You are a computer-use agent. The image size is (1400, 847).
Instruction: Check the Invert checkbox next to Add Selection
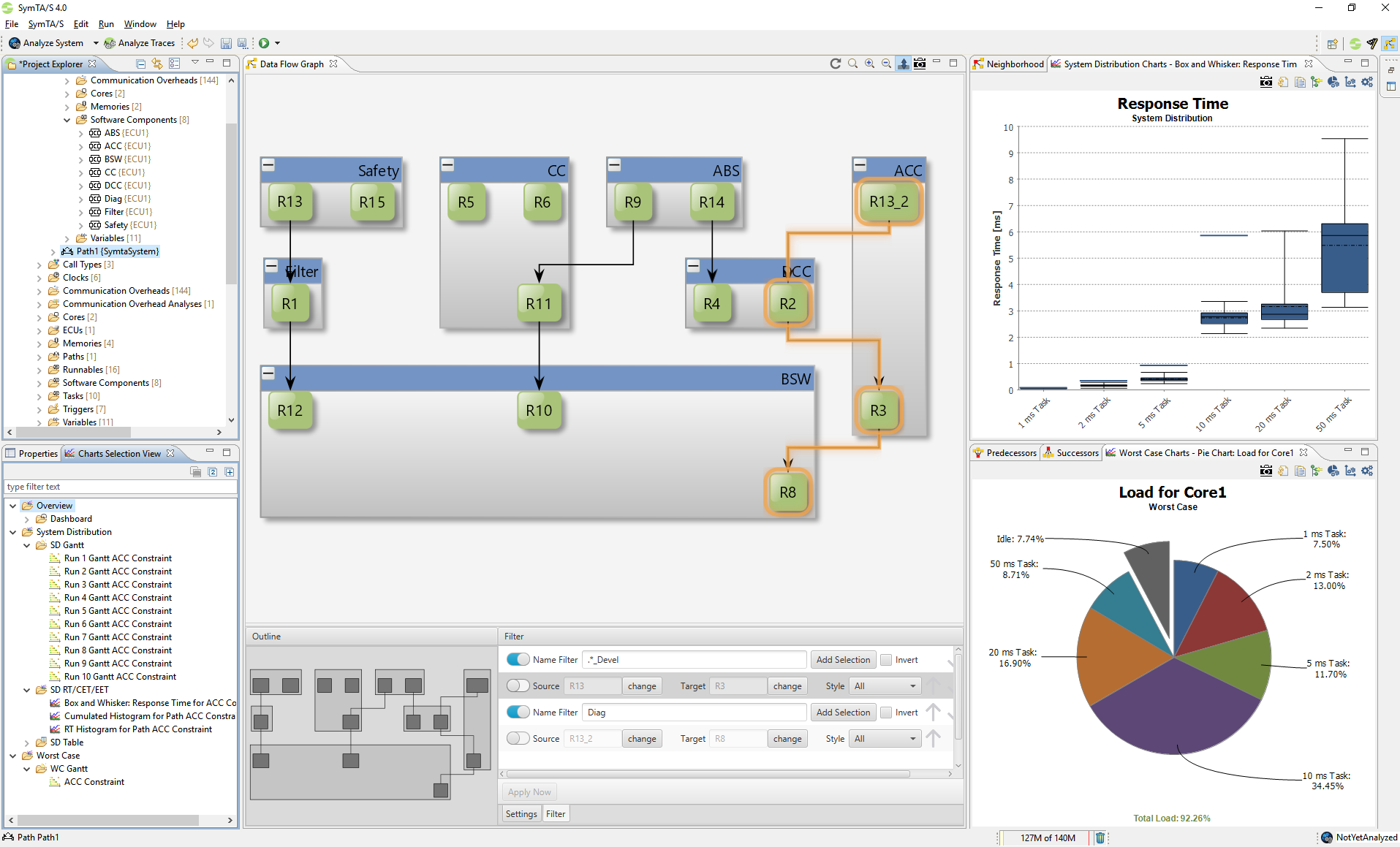coord(885,659)
